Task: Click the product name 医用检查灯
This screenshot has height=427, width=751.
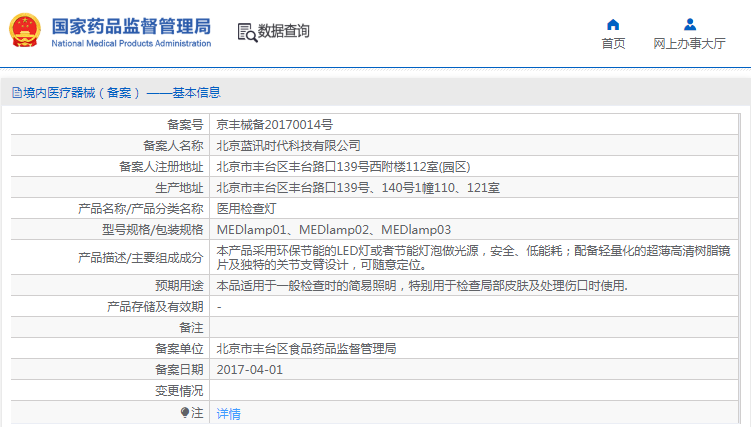Action: 246,209
